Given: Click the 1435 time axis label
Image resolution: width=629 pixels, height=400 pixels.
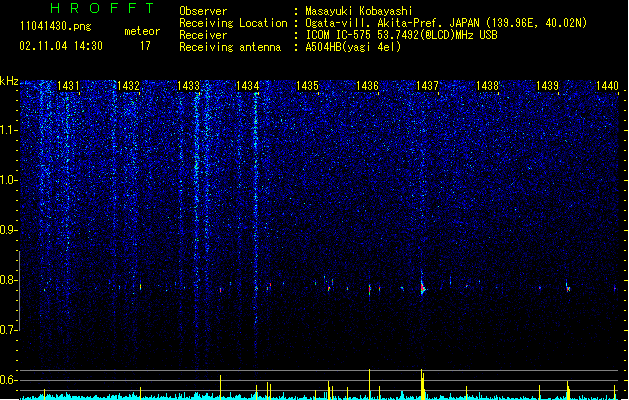Looking at the screenshot, I should tap(307, 86).
